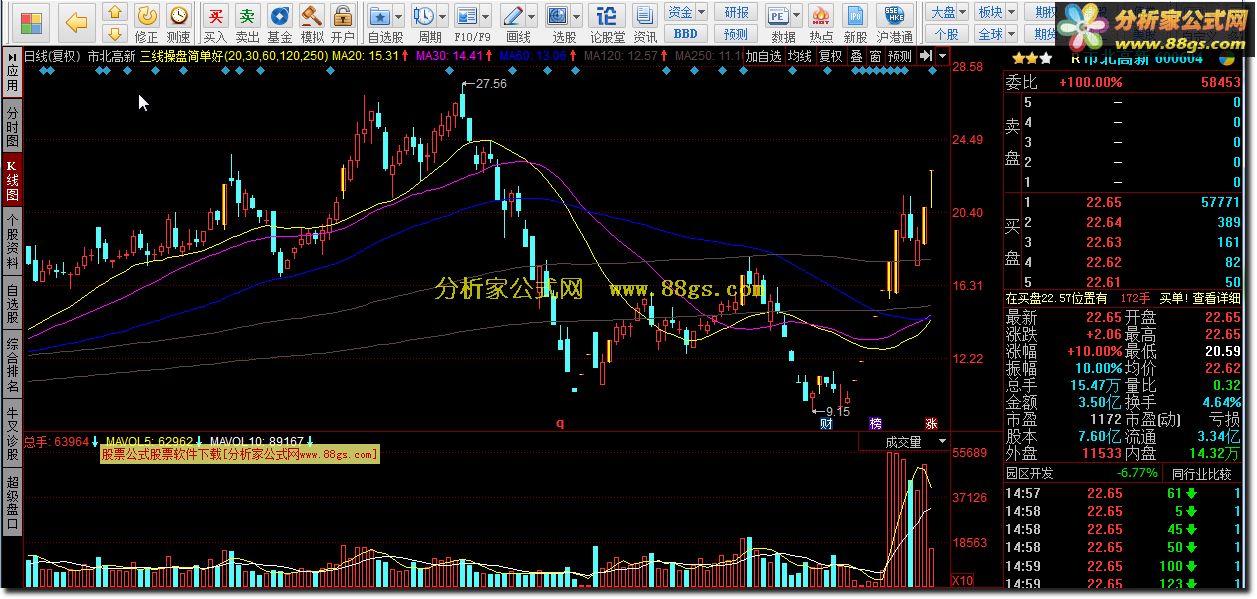Open the 沪港通 SSE HKE icon
This screenshot has width=1257, height=599.
894,23
